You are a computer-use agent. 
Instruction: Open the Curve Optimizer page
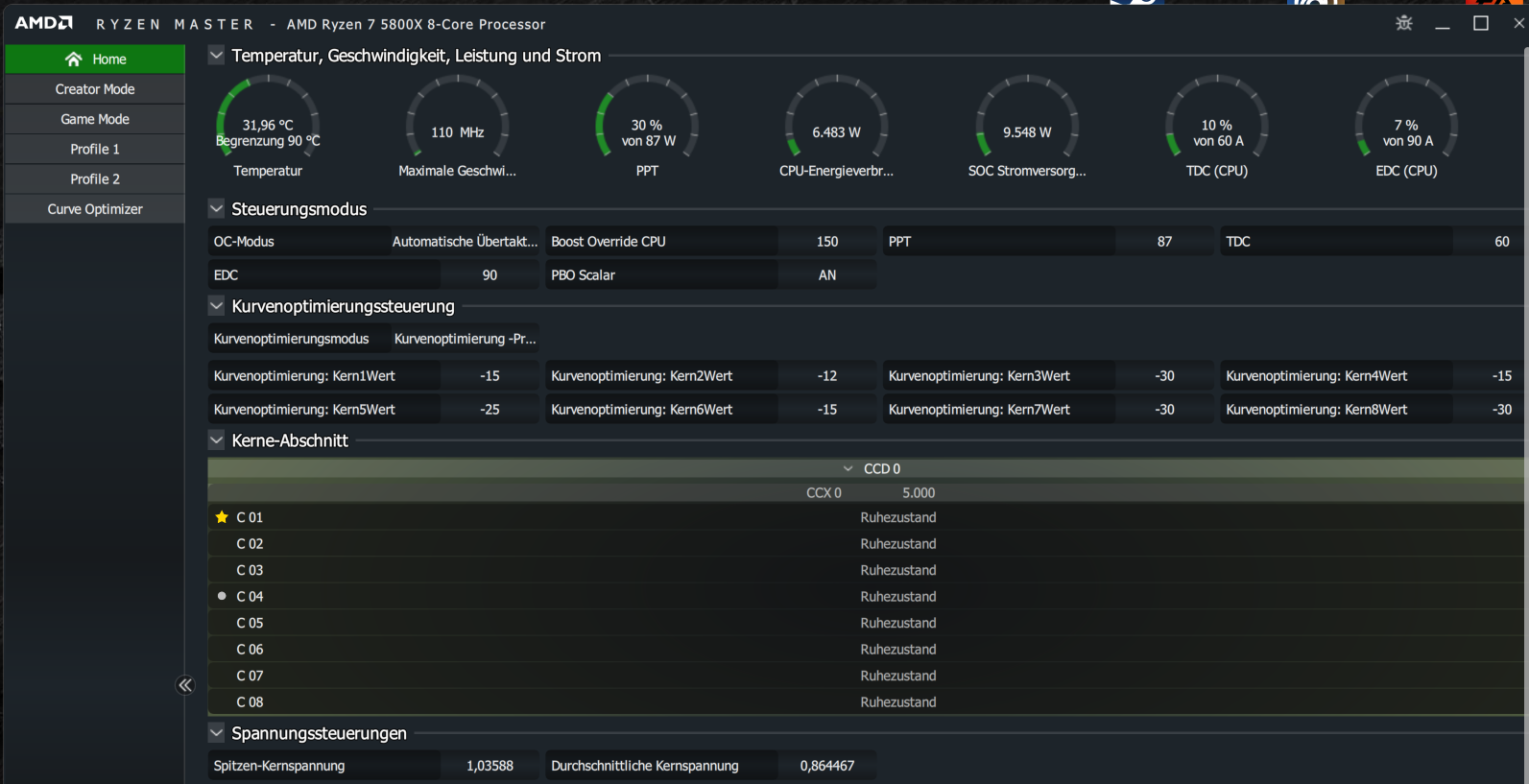[x=95, y=208]
